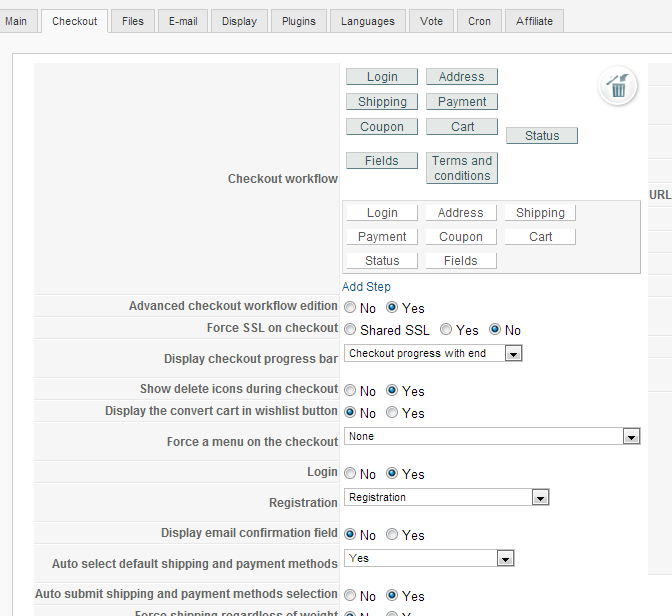Click the Shipping step in the workflow box
Viewport: 672px width, 616px height.
540,213
